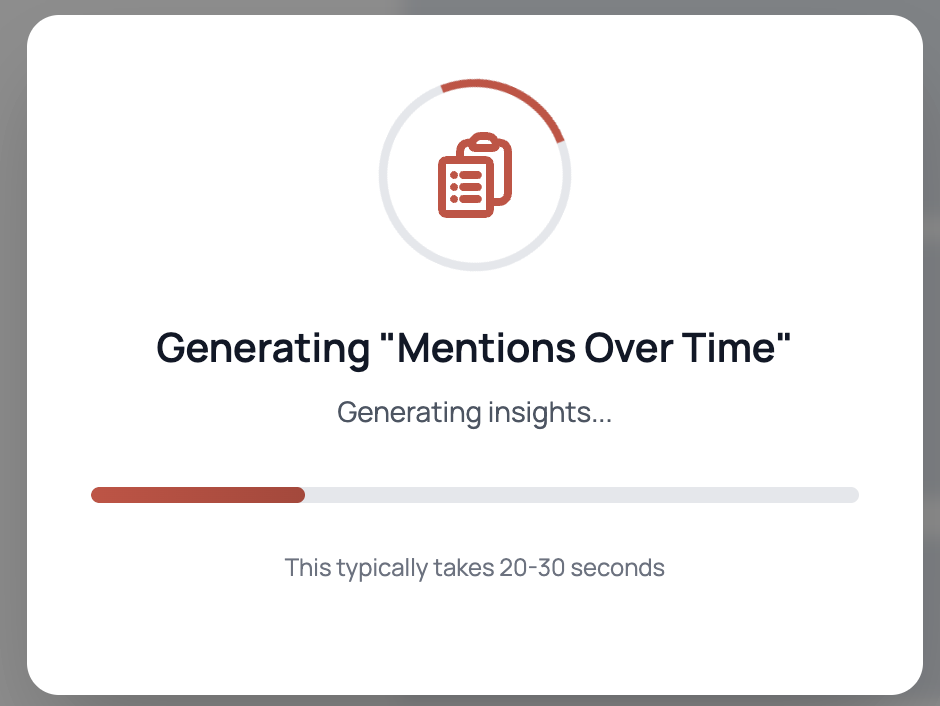
Task: Click the filled red portion of the progress bar
Action: pos(197,495)
